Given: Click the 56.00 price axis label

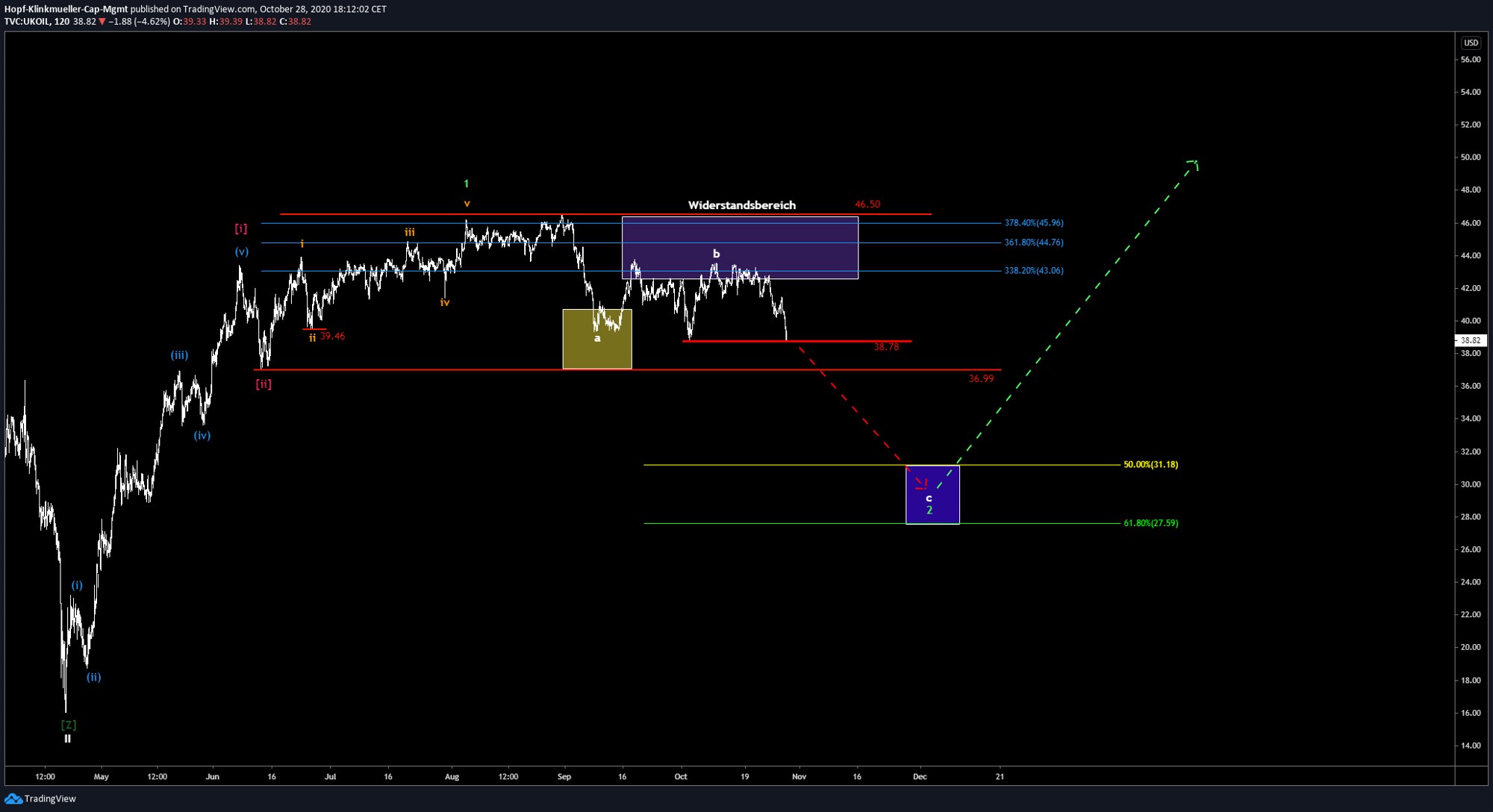Looking at the screenshot, I should click(1471, 60).
